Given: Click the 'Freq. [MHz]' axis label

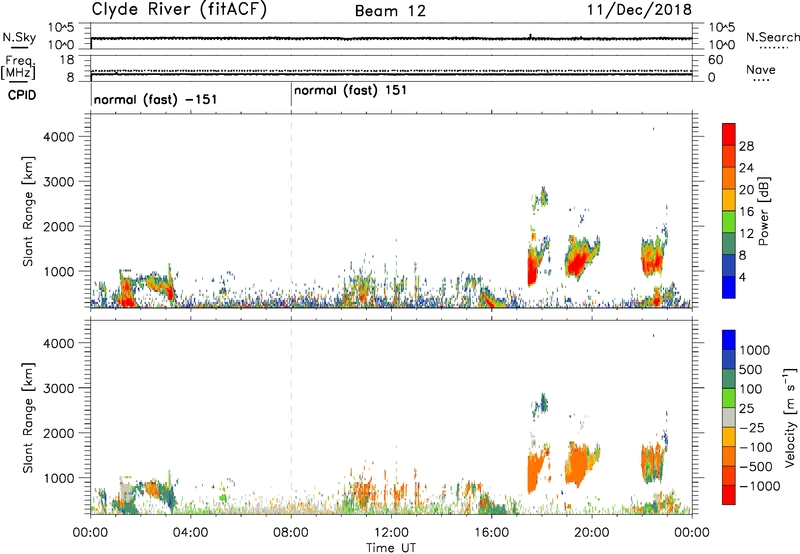Looking at the screenshot, I should (18, 68).
